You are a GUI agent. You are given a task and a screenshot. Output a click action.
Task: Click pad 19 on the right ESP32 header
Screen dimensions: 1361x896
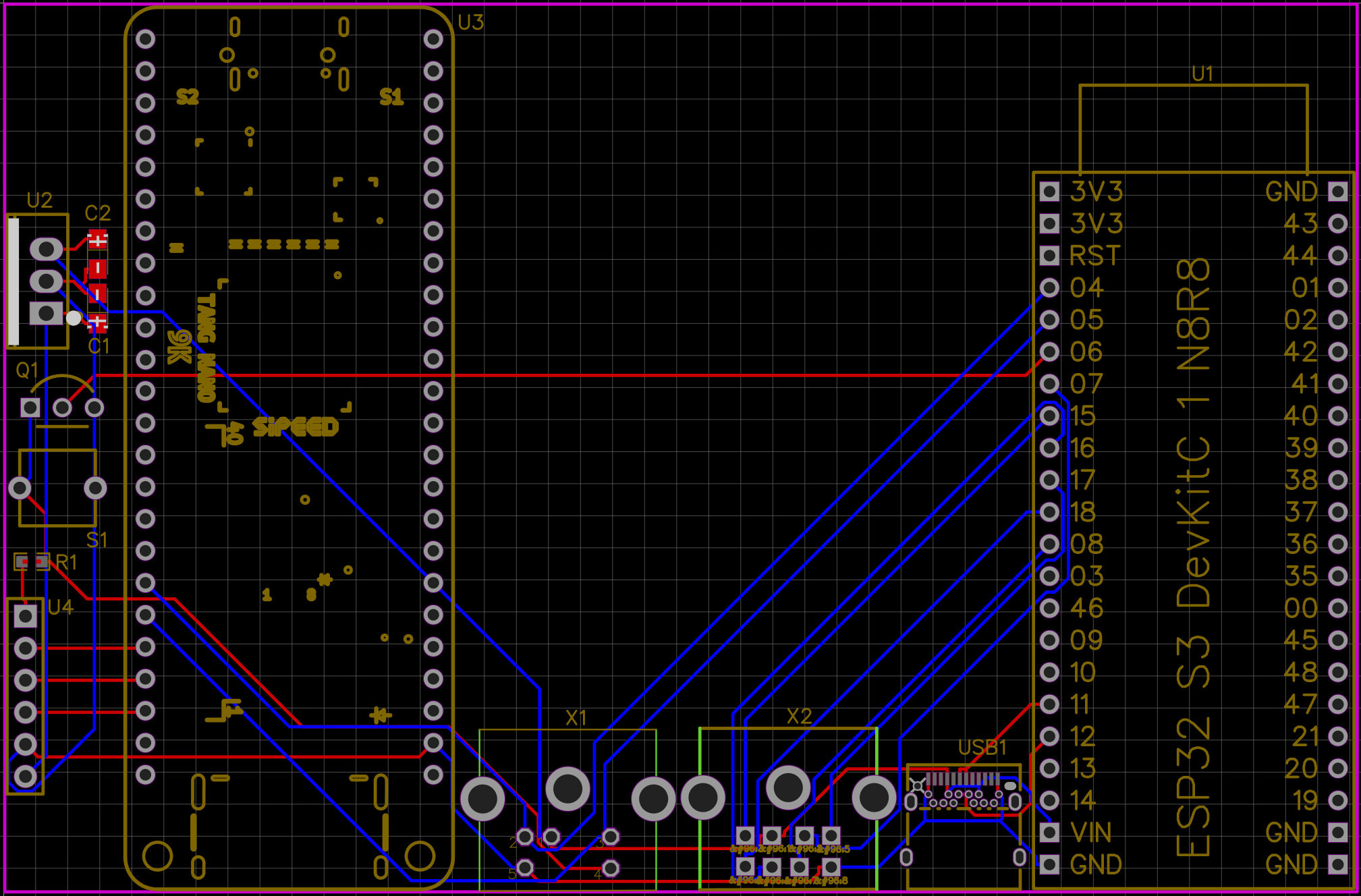click(1337, 800)
